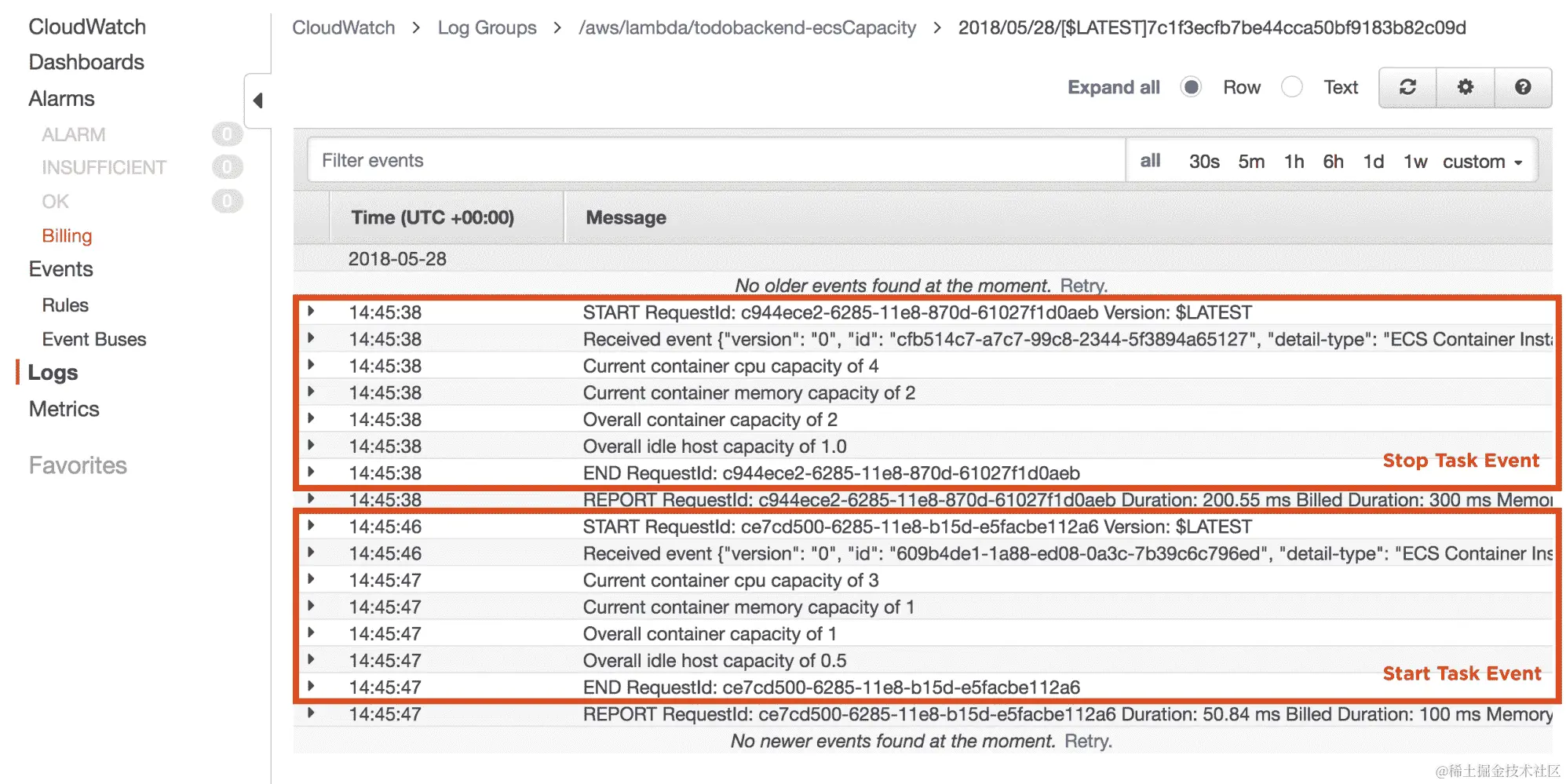This screenshot has height=784, width=1566.
Task: Select INSUFFICIENT state in sidebar
Action: tap(104, 167)
